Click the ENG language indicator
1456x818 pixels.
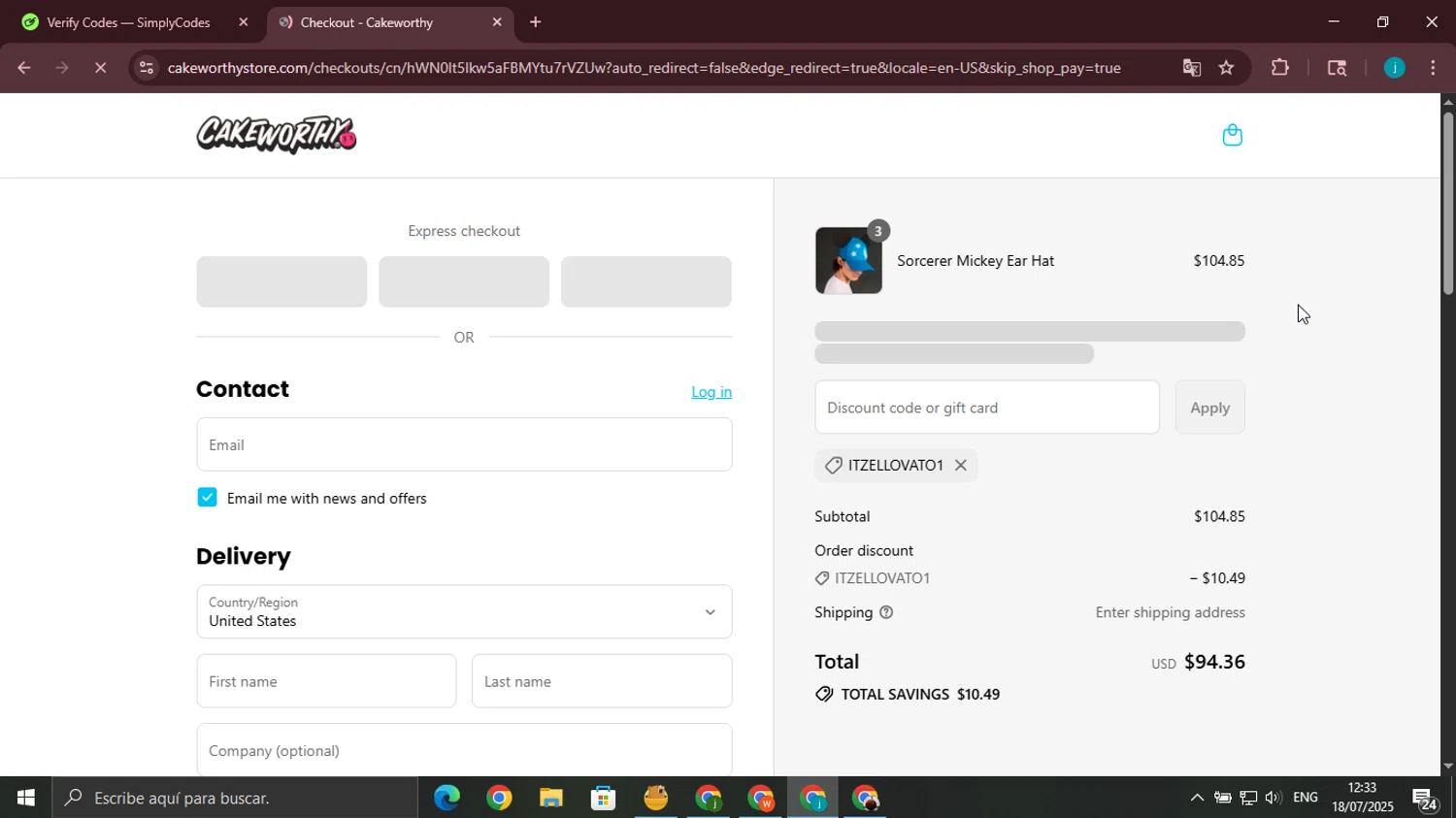1306,798
